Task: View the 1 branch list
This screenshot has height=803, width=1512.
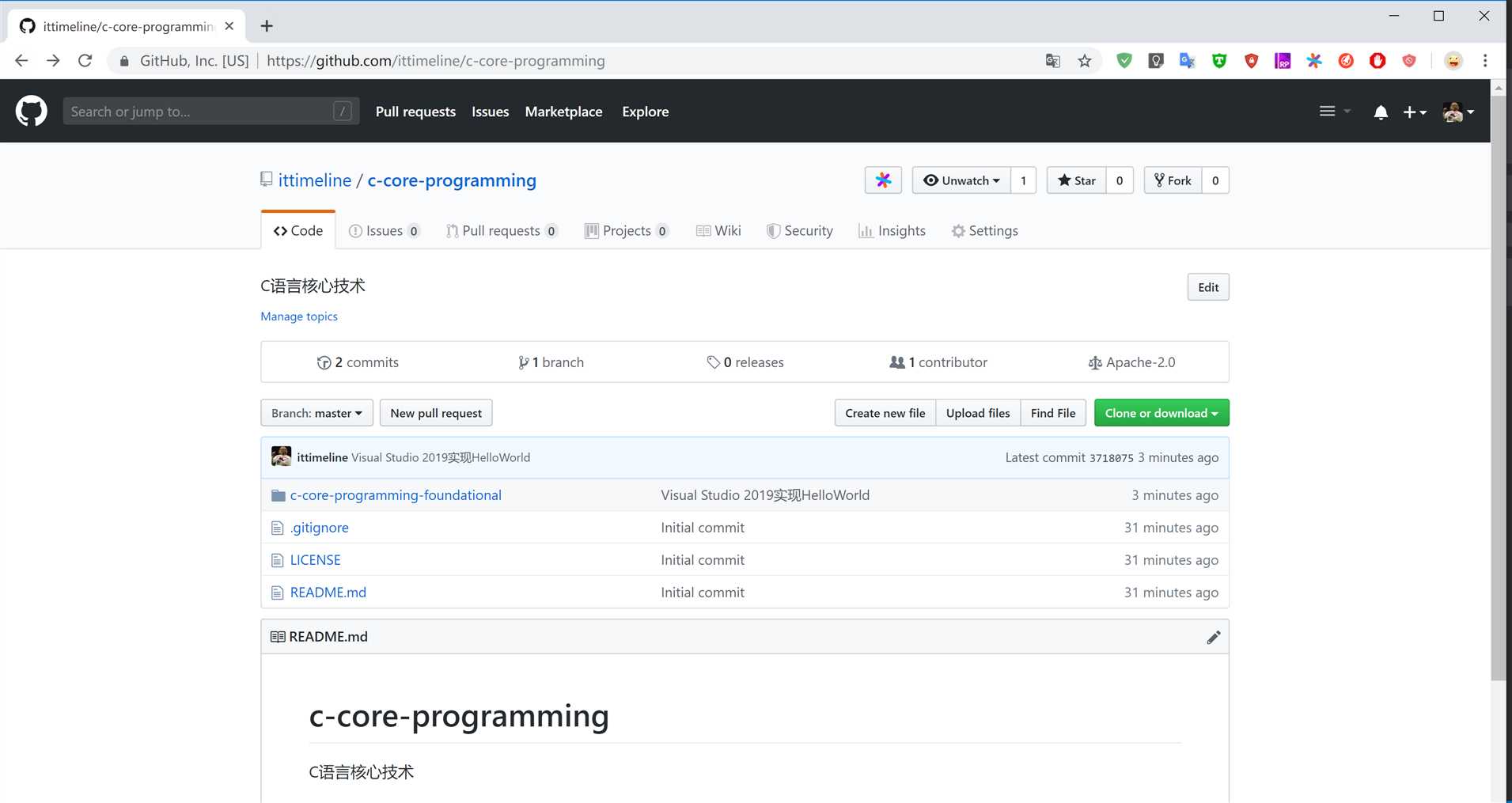Action: (551, 362)
